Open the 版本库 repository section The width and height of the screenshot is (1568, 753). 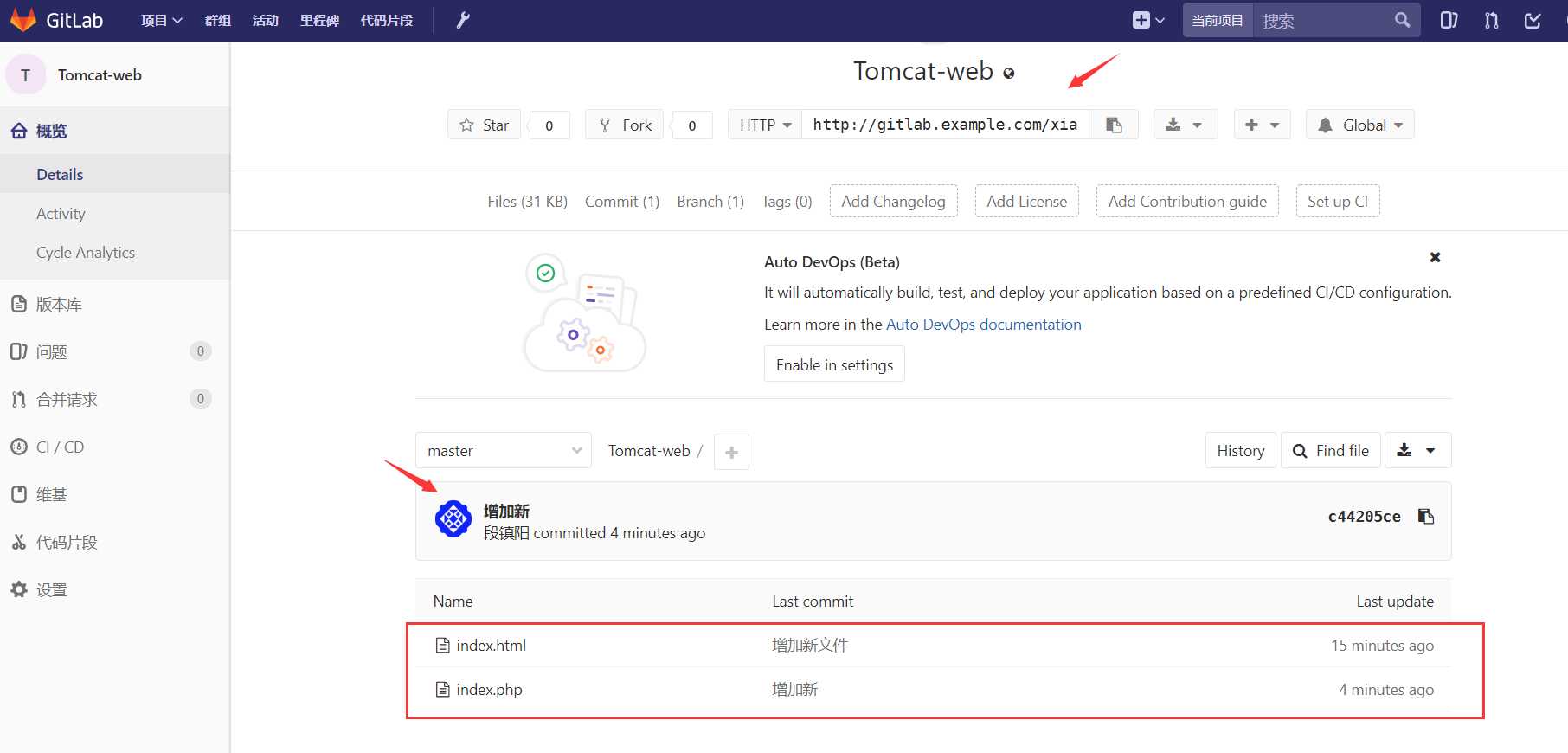(115, 304)
